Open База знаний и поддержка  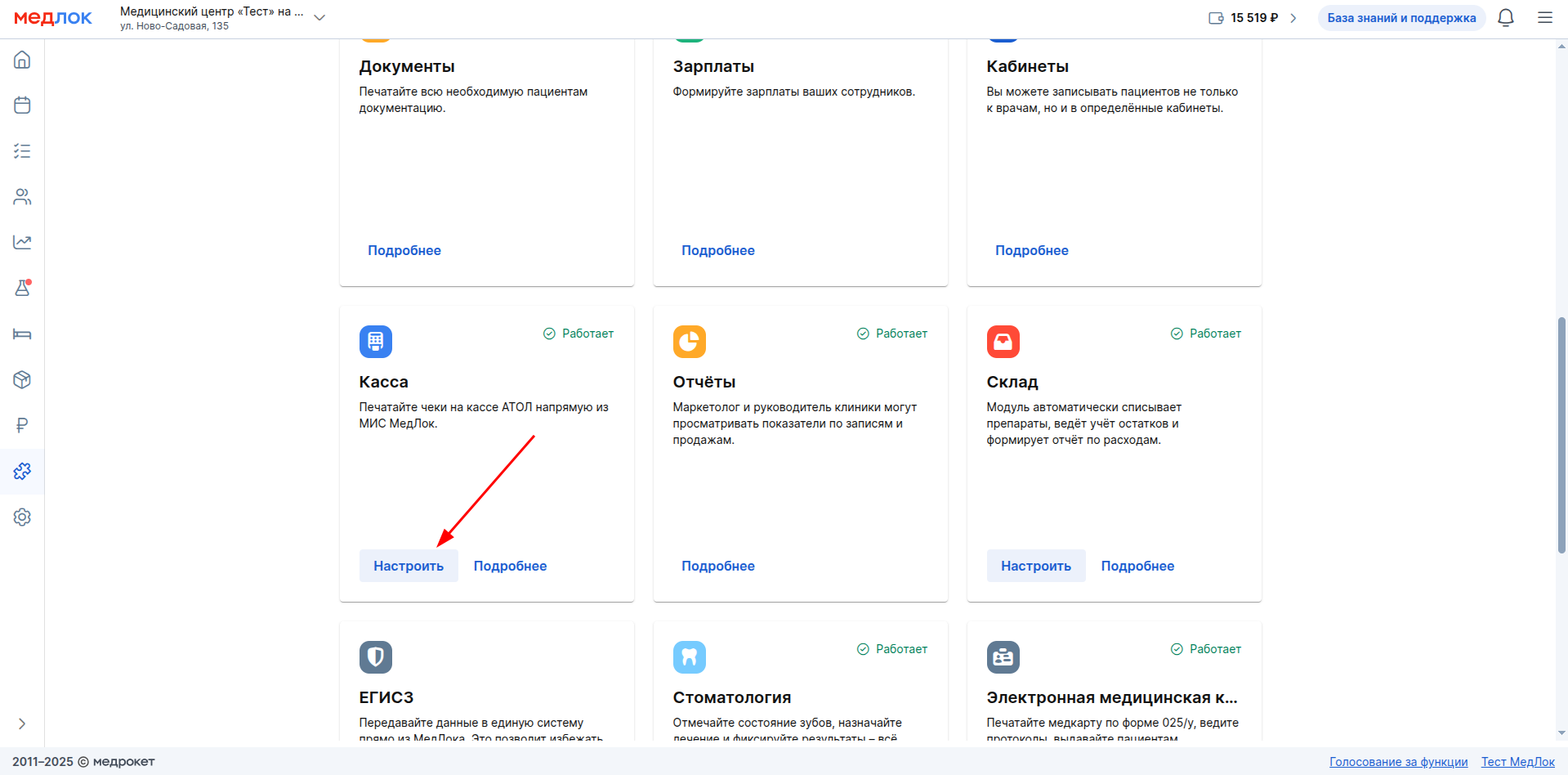coord(1401,18)
